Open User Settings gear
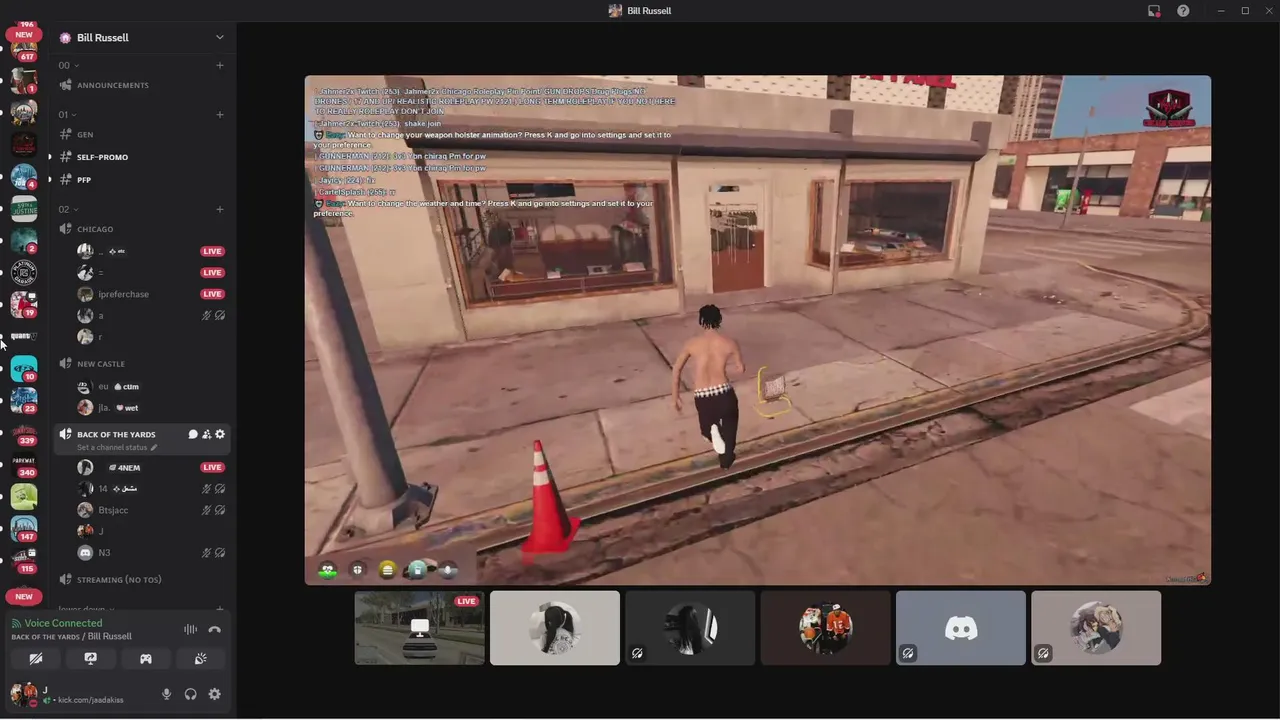The height and width of the screenshot is (720, 1280). [214, 694]
